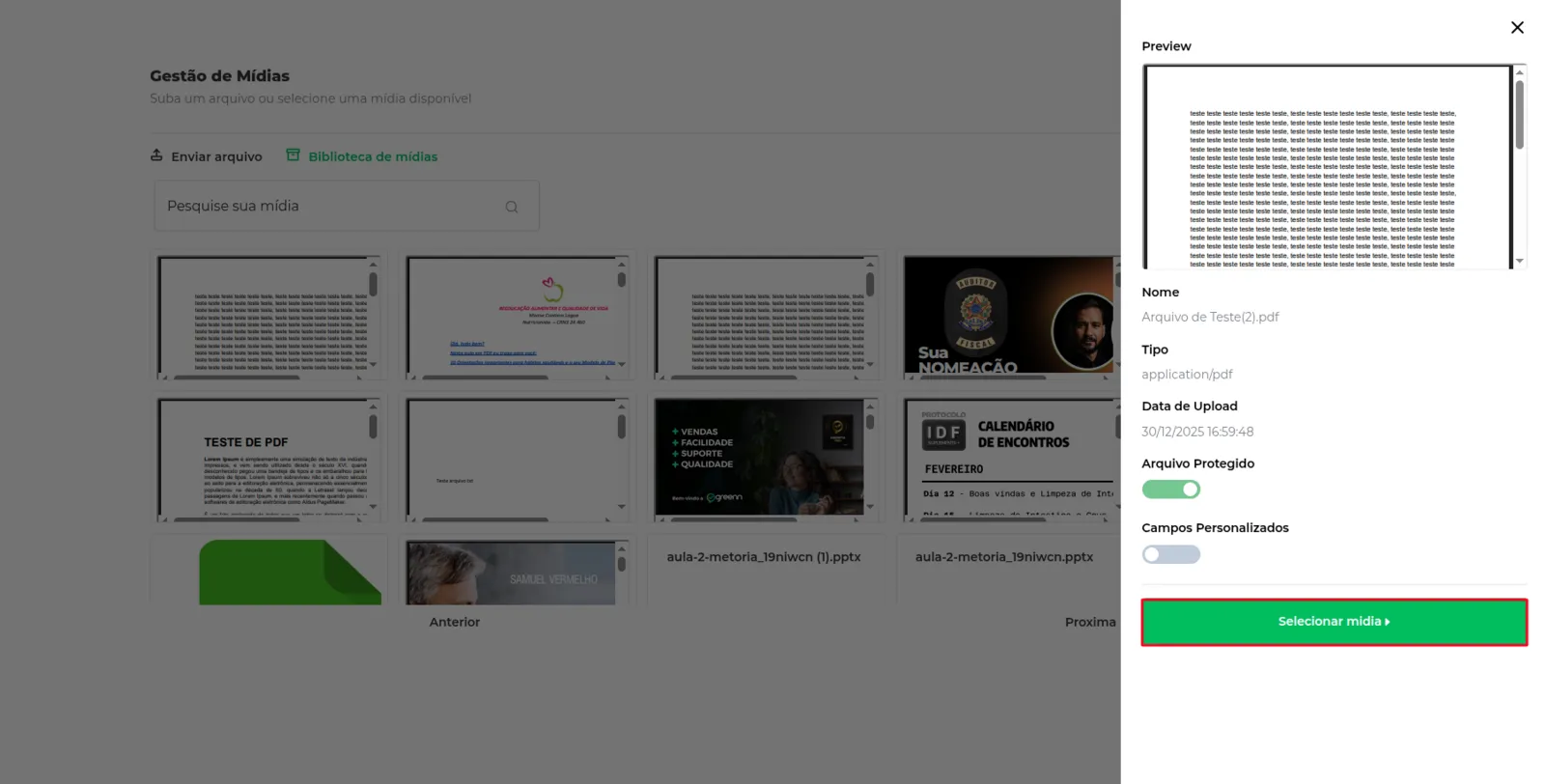The height and width of the screenshot is (784, 1545).
Task: Click the application/pdf type value
Action: [x=1187, y=375]
